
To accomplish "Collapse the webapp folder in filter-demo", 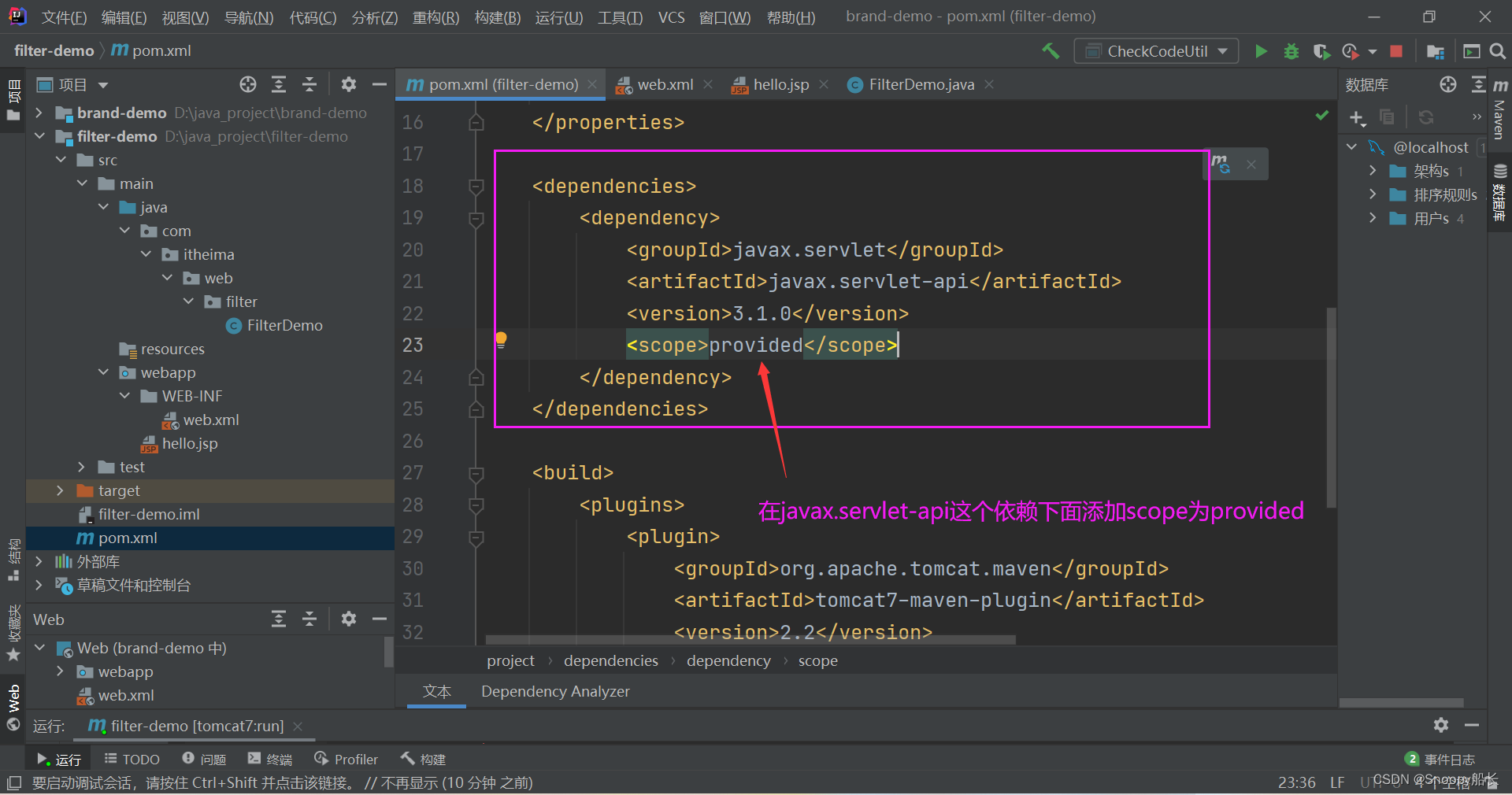I will (103, 372).
